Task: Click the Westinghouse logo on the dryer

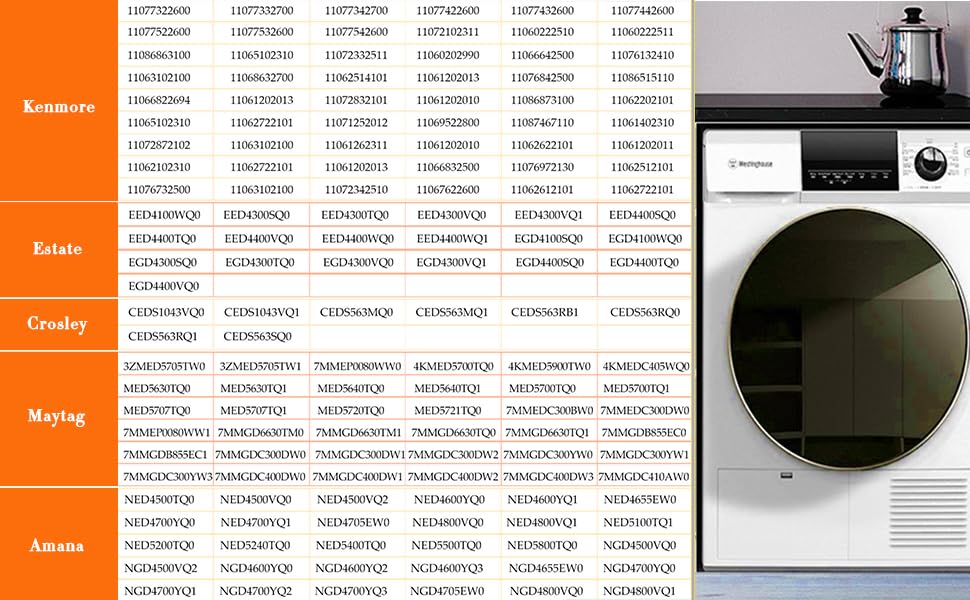Action: coord(749,164)
